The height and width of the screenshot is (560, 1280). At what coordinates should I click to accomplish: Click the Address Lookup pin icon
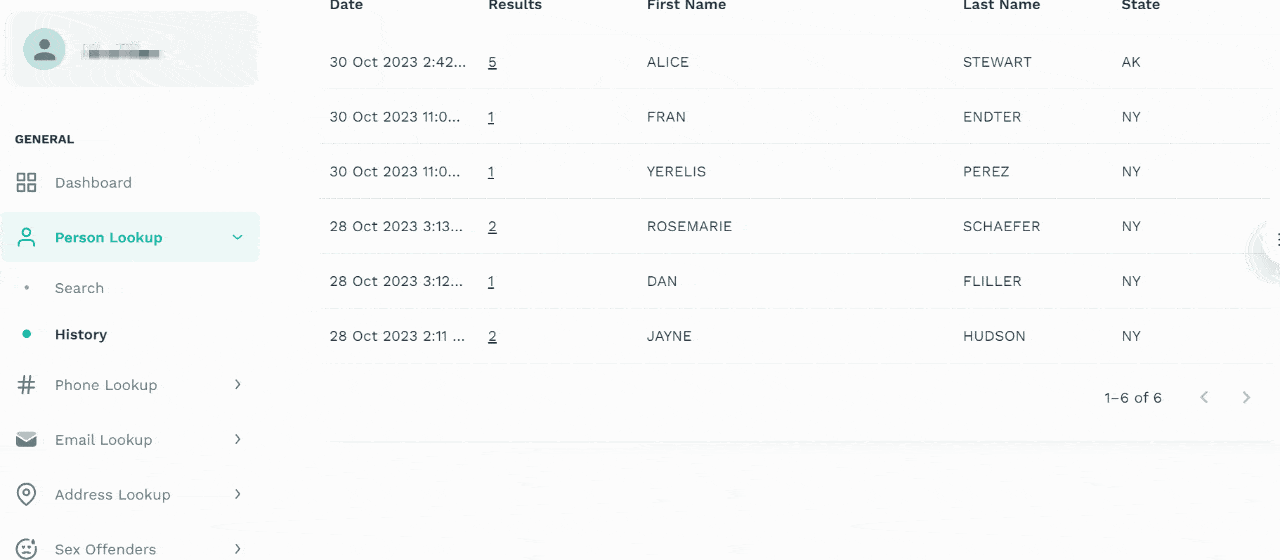[26, 495]
